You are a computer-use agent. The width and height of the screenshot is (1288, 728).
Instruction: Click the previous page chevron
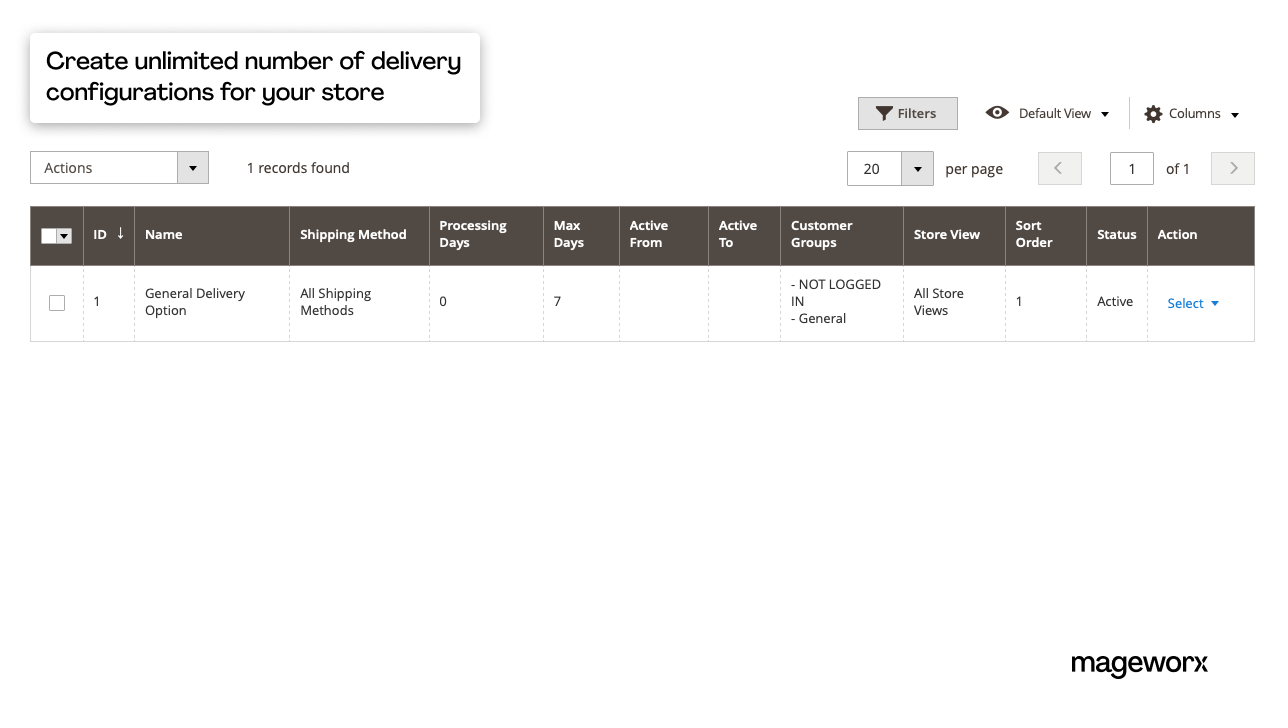click(x=1059, y=168)
